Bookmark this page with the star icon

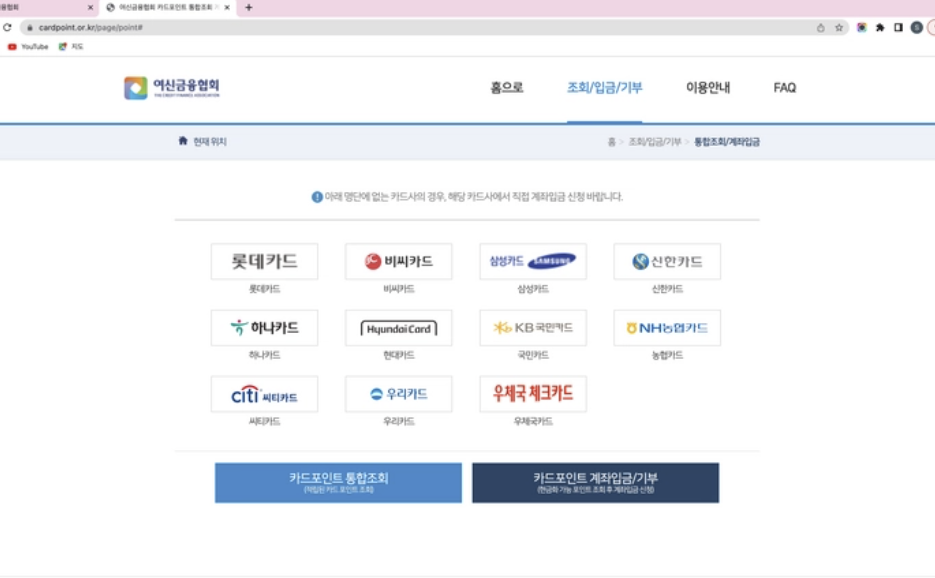839,27
